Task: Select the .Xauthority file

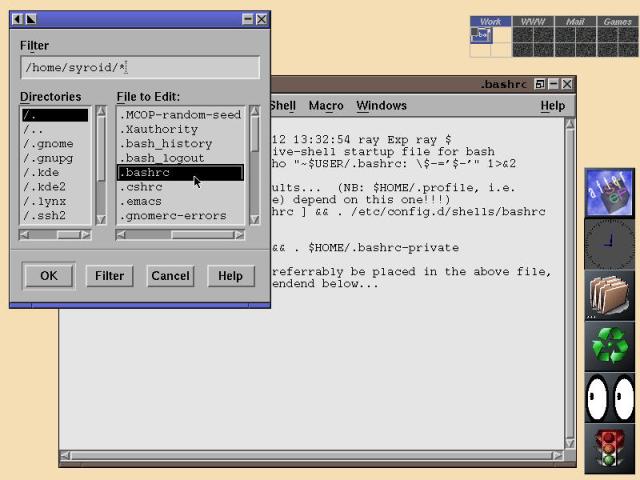Action: click(x=180, y=129)
